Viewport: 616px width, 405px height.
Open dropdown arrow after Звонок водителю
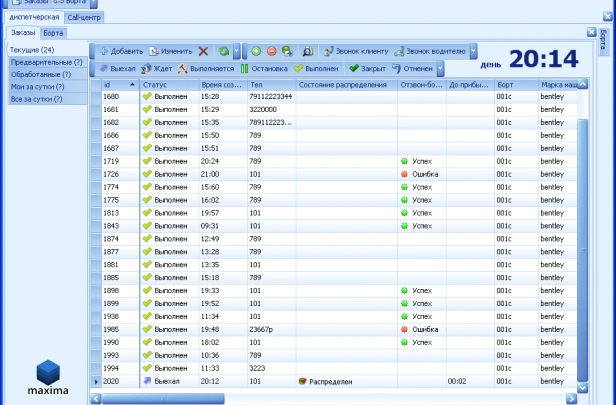(473, 50)
